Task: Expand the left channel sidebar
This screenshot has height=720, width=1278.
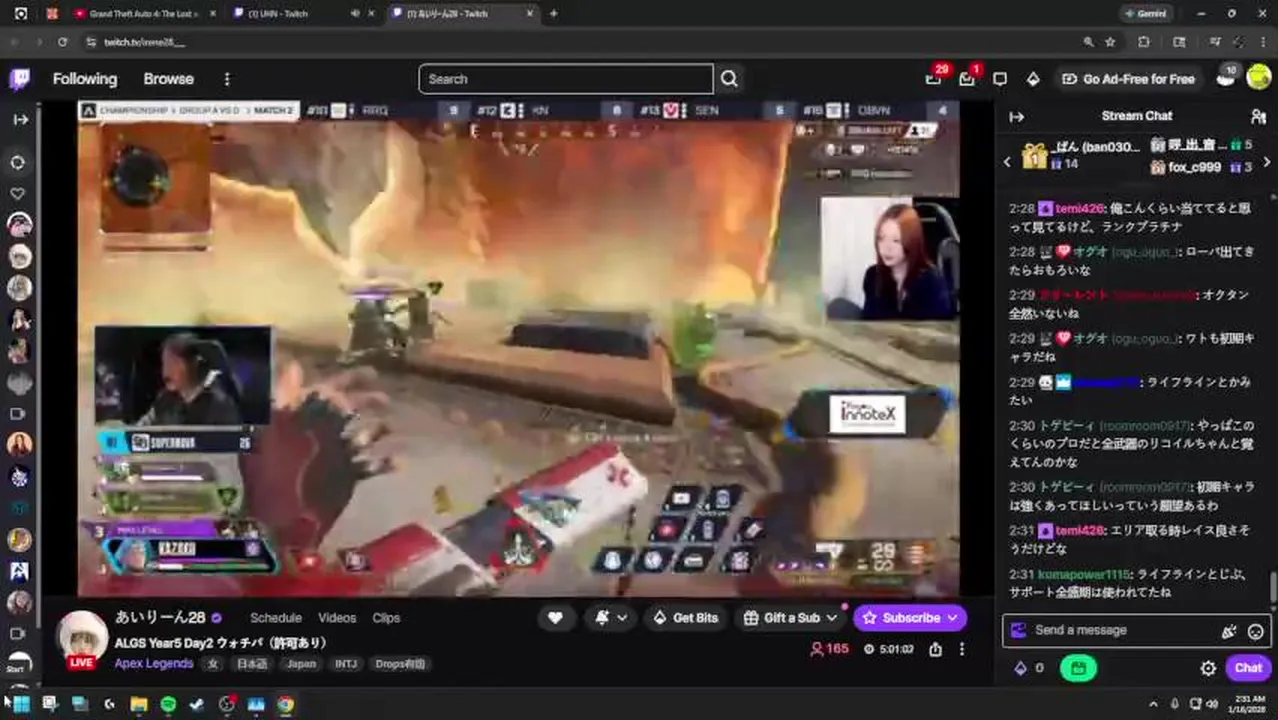Action: [20, 119]
